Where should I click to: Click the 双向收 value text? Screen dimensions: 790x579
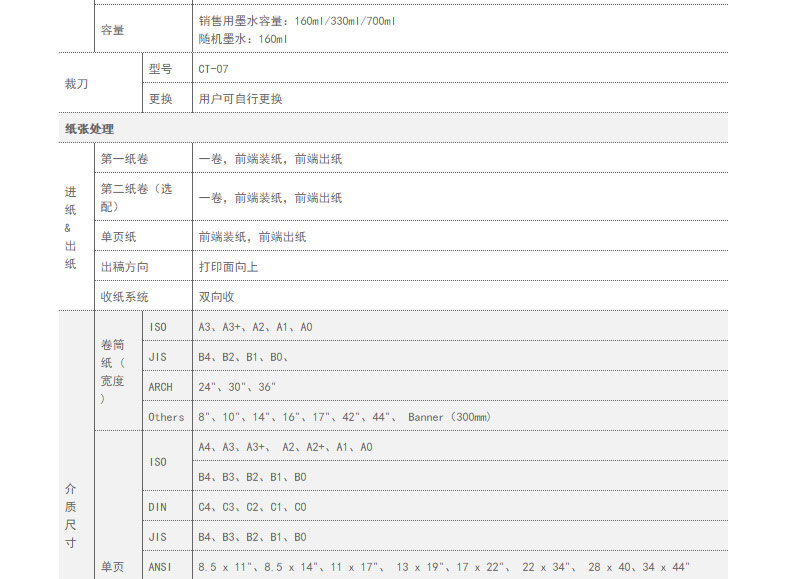[217, 297]
